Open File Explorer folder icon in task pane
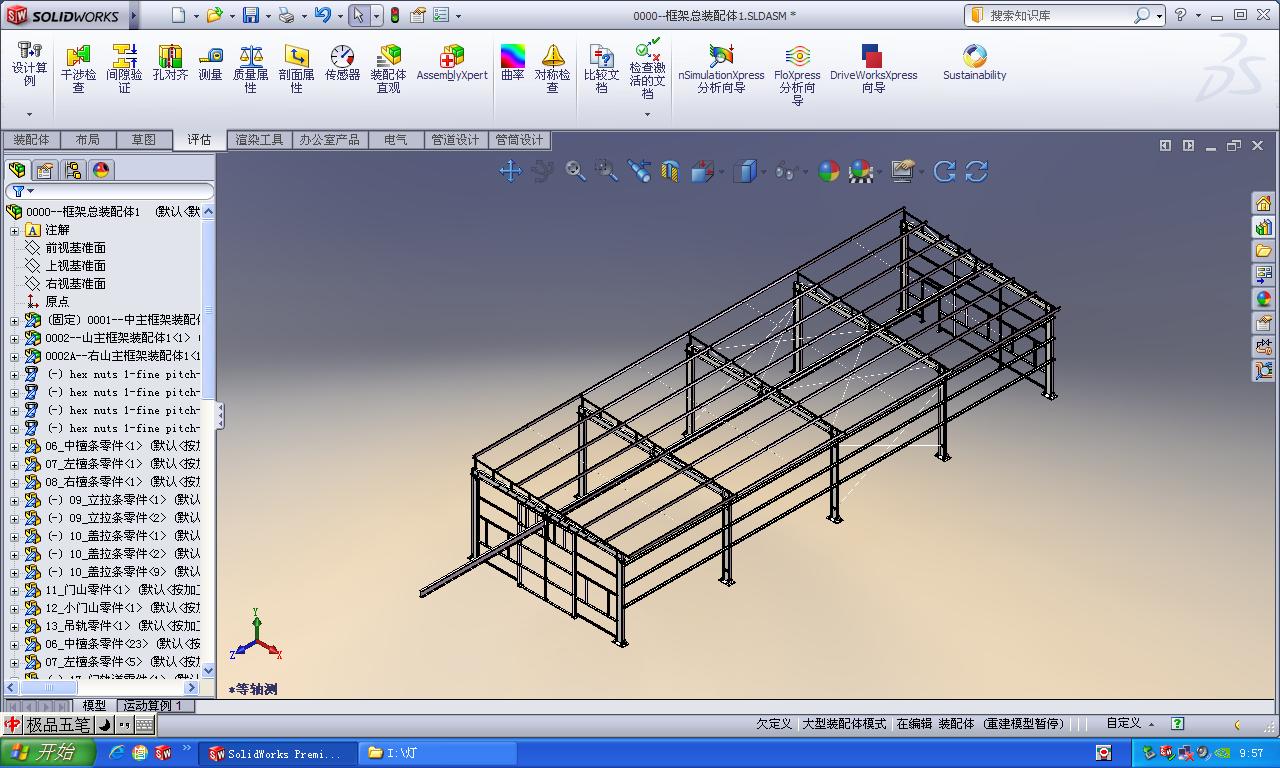Image resolution: width=1280 pixels, height=768 pixels. pyautogui.click(x=1264, y=251)
